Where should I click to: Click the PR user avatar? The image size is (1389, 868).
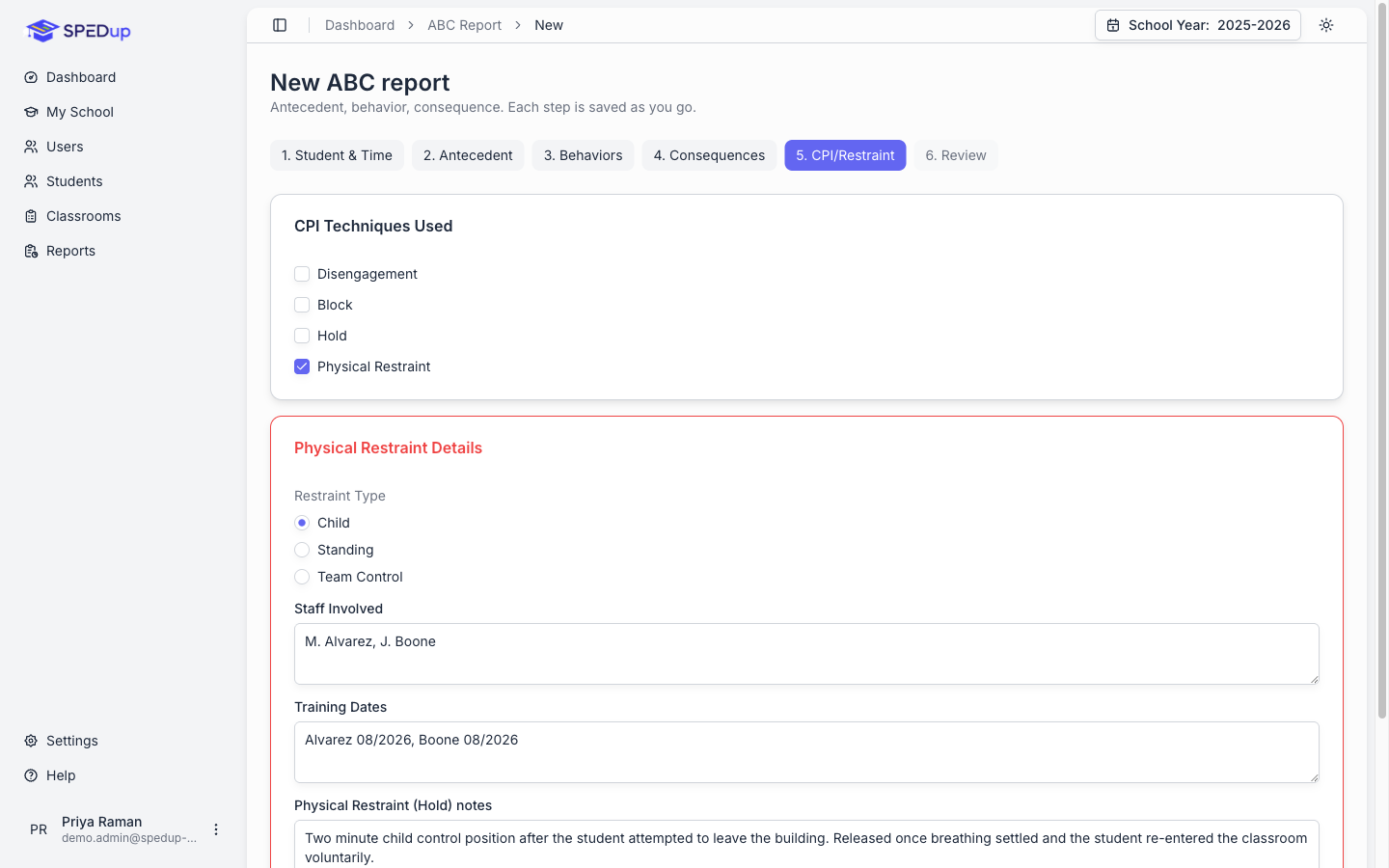pos(39,829)
